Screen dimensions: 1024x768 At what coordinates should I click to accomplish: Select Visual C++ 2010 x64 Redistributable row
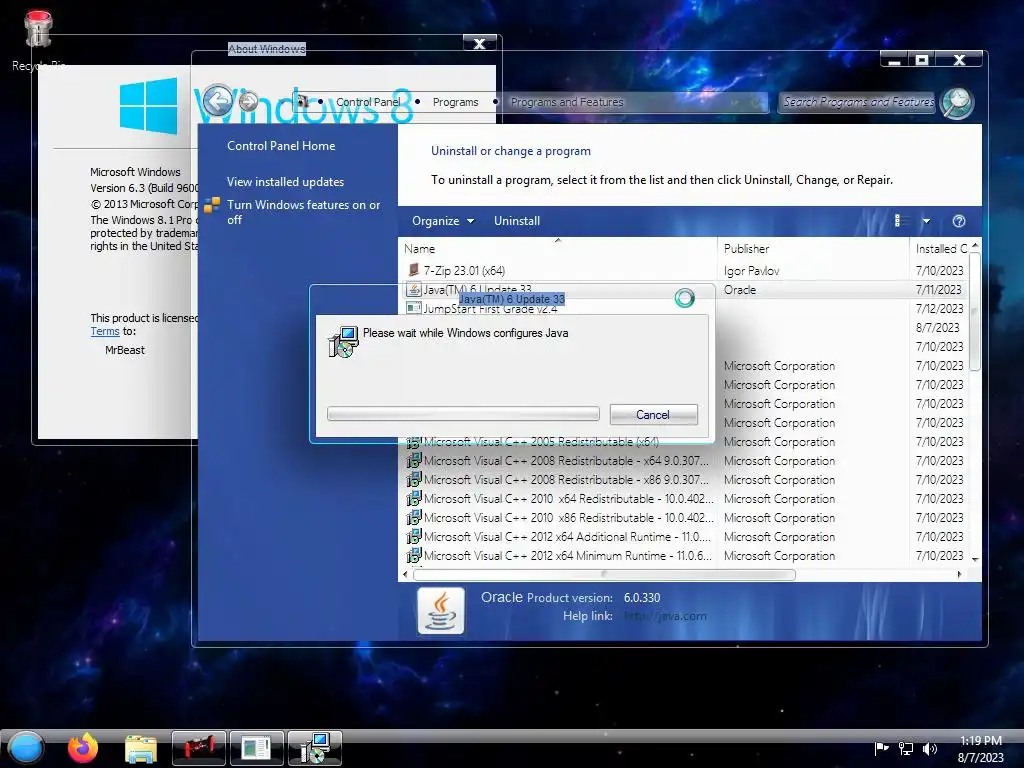coord(683,499)
